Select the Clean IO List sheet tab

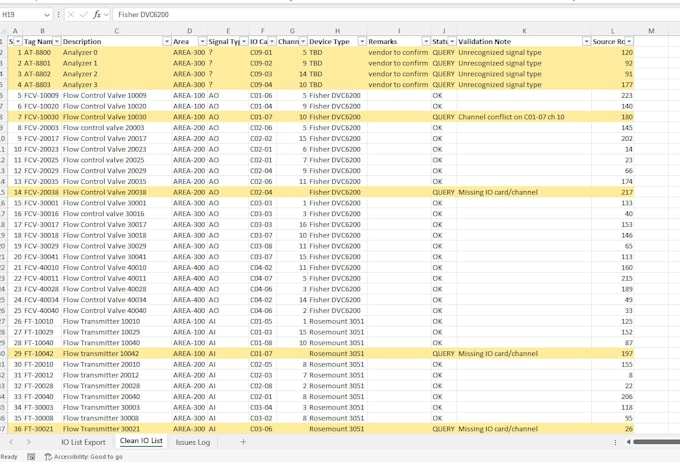tap(141, 441)
